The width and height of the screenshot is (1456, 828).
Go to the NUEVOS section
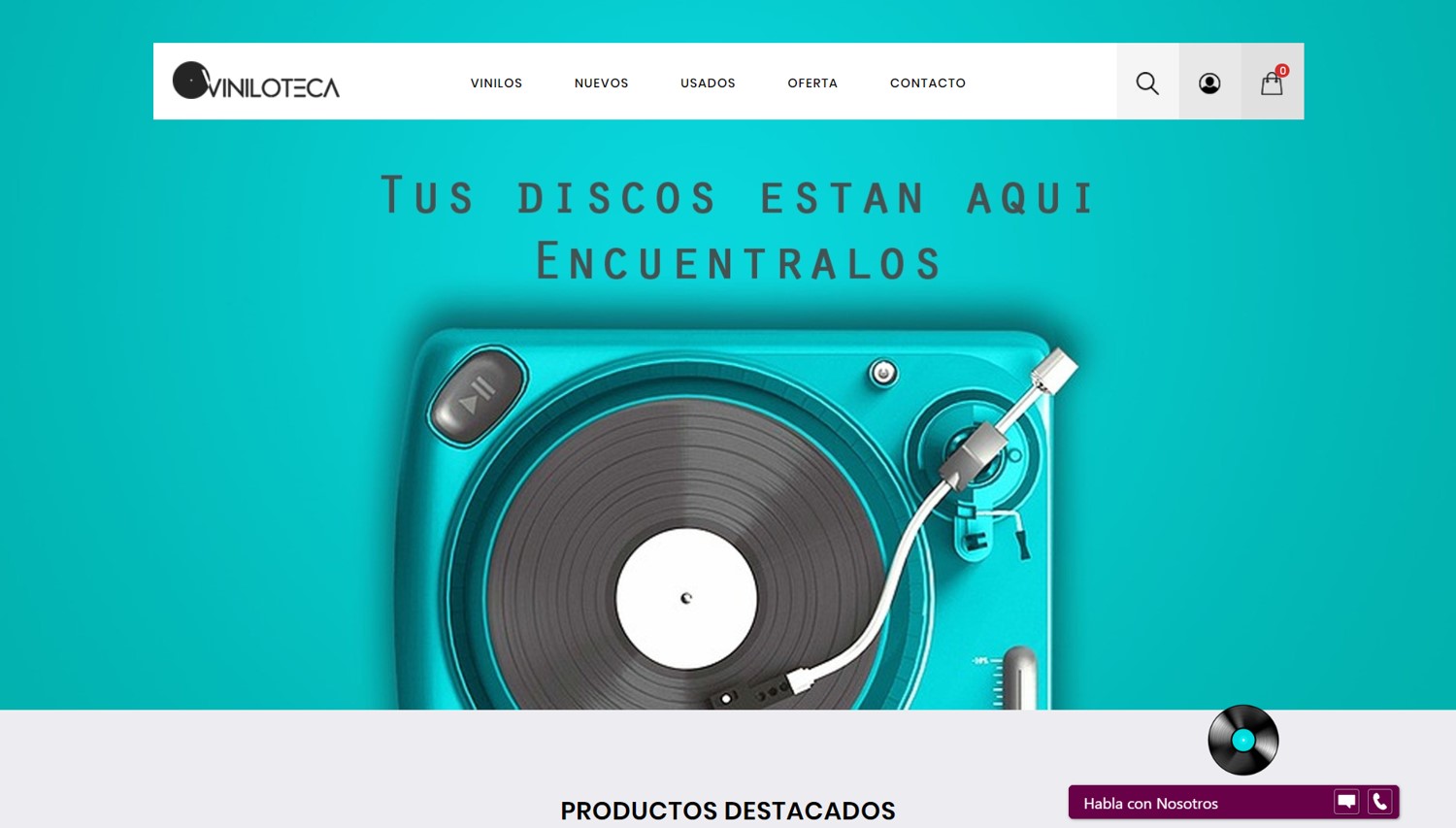pyautogui.click(x=601, y=83)
